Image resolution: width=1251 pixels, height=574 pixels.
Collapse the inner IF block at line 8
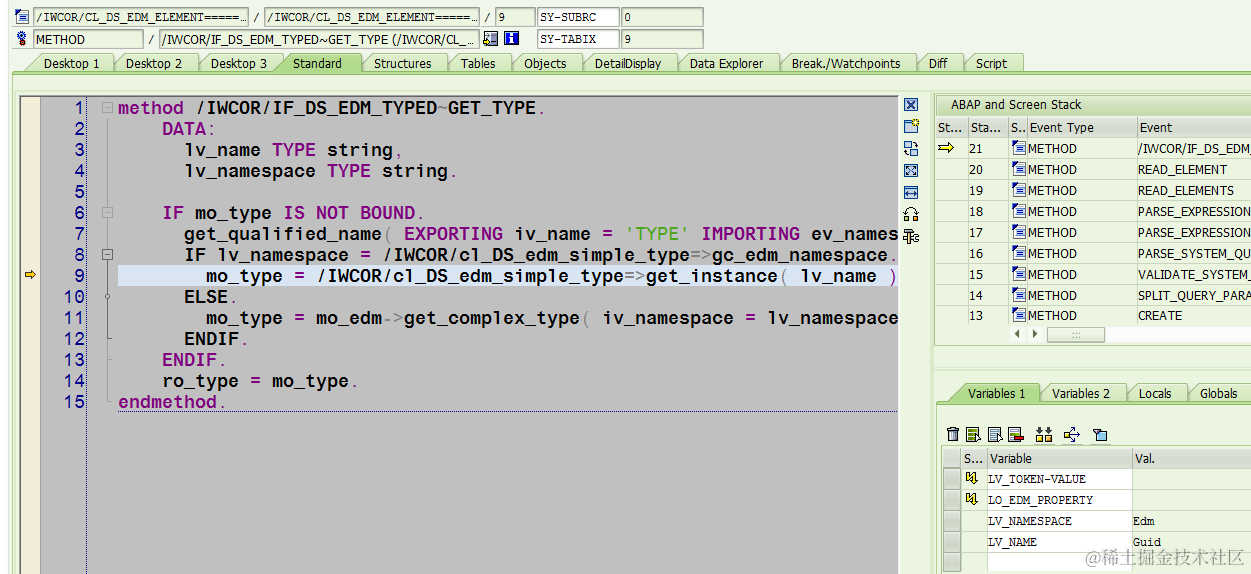(x=107, y=255)
